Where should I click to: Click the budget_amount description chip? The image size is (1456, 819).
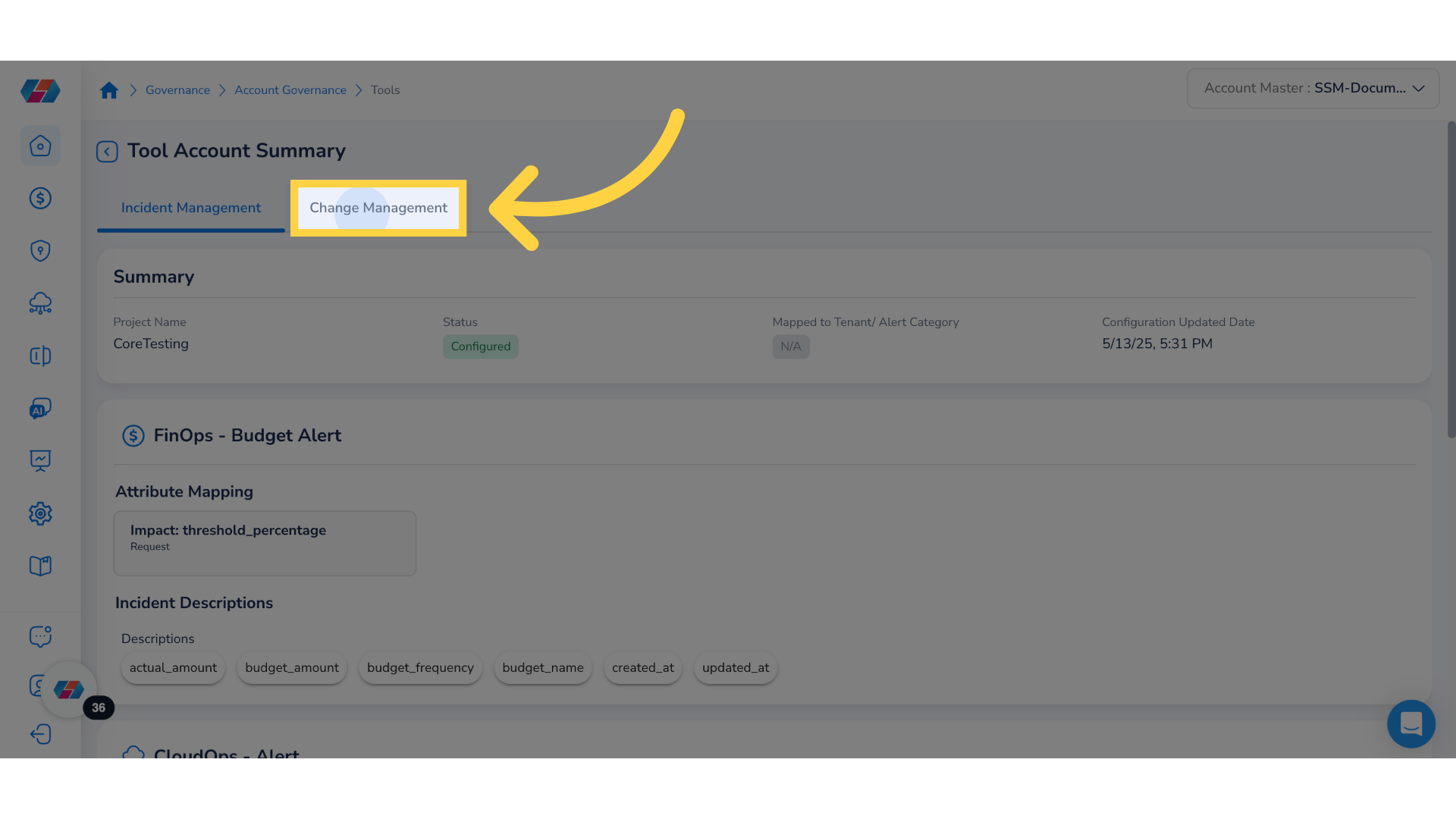(292, 668)
